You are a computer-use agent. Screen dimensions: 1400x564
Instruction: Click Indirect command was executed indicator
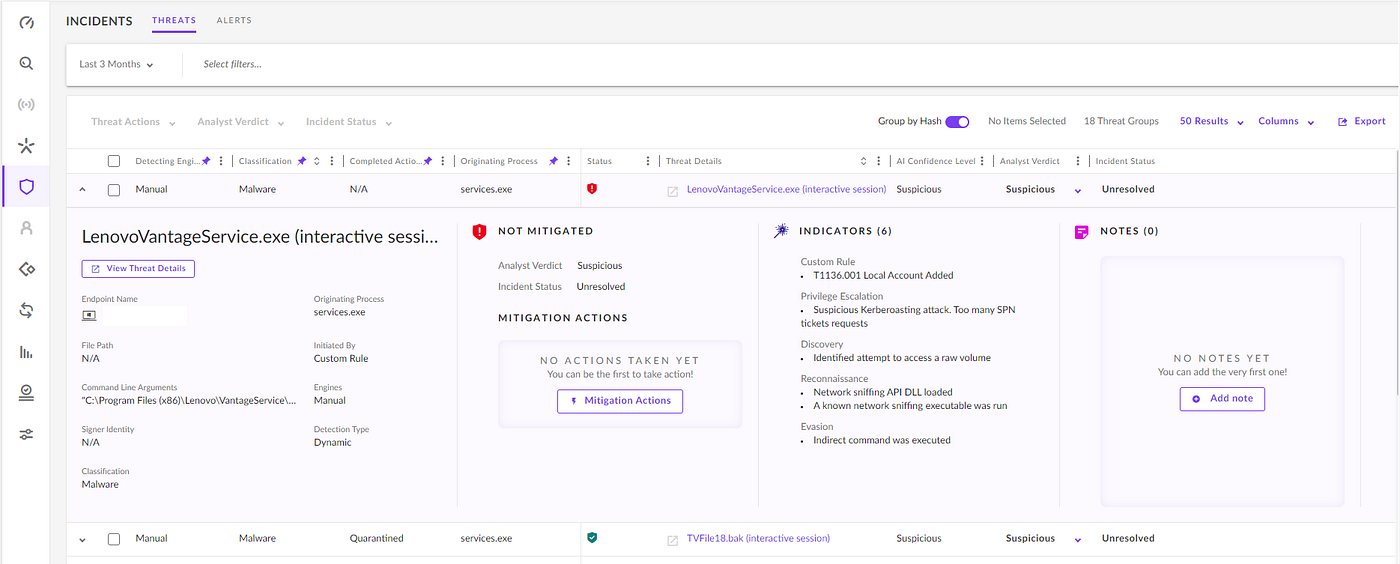[881, 440]
